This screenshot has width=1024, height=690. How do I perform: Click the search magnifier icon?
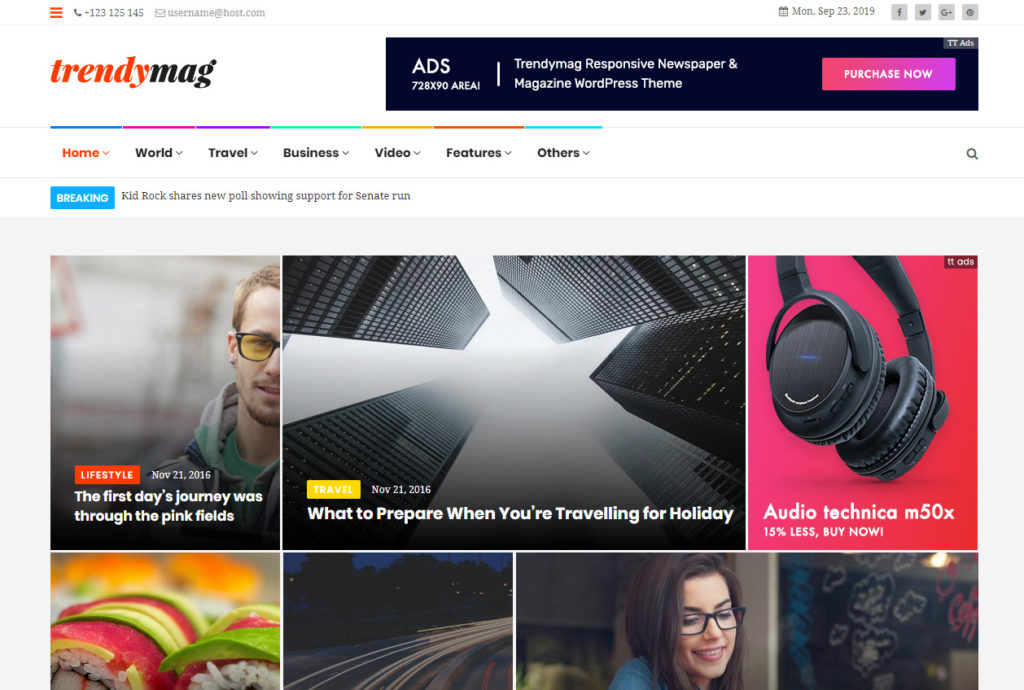click(972, 154)
